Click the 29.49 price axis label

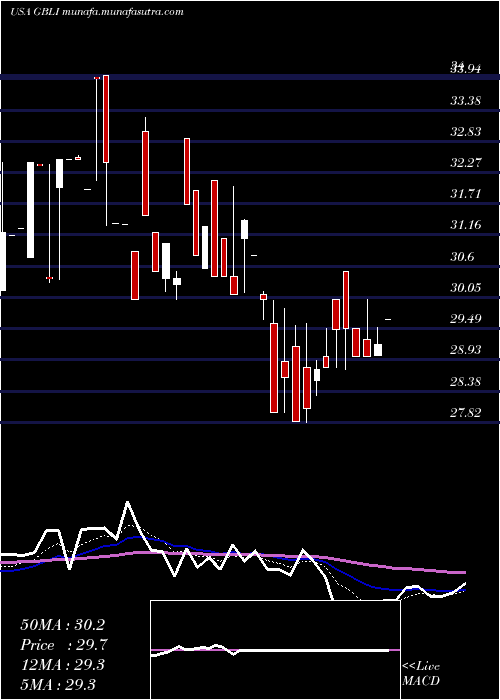[466, 319]
